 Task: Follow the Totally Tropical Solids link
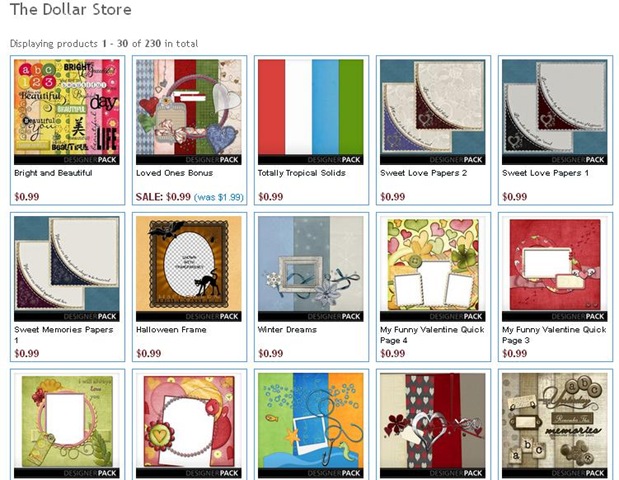pos(302,173)
